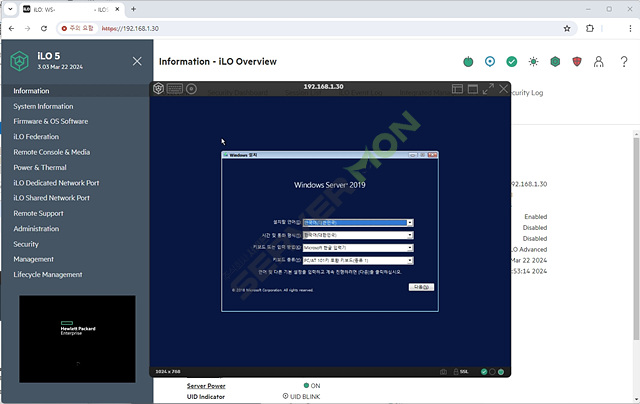Reload the browser page

click(x=44, y=29)
